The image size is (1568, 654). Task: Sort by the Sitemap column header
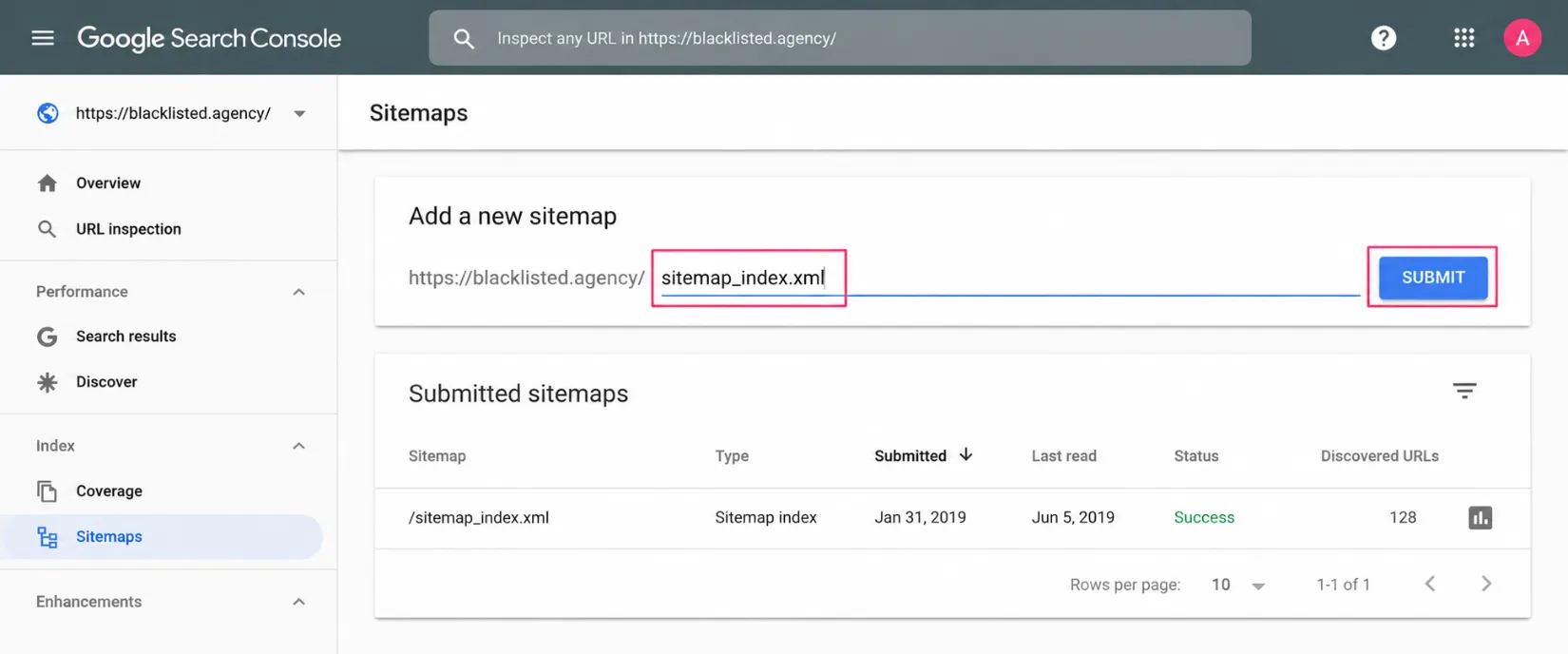437,456
